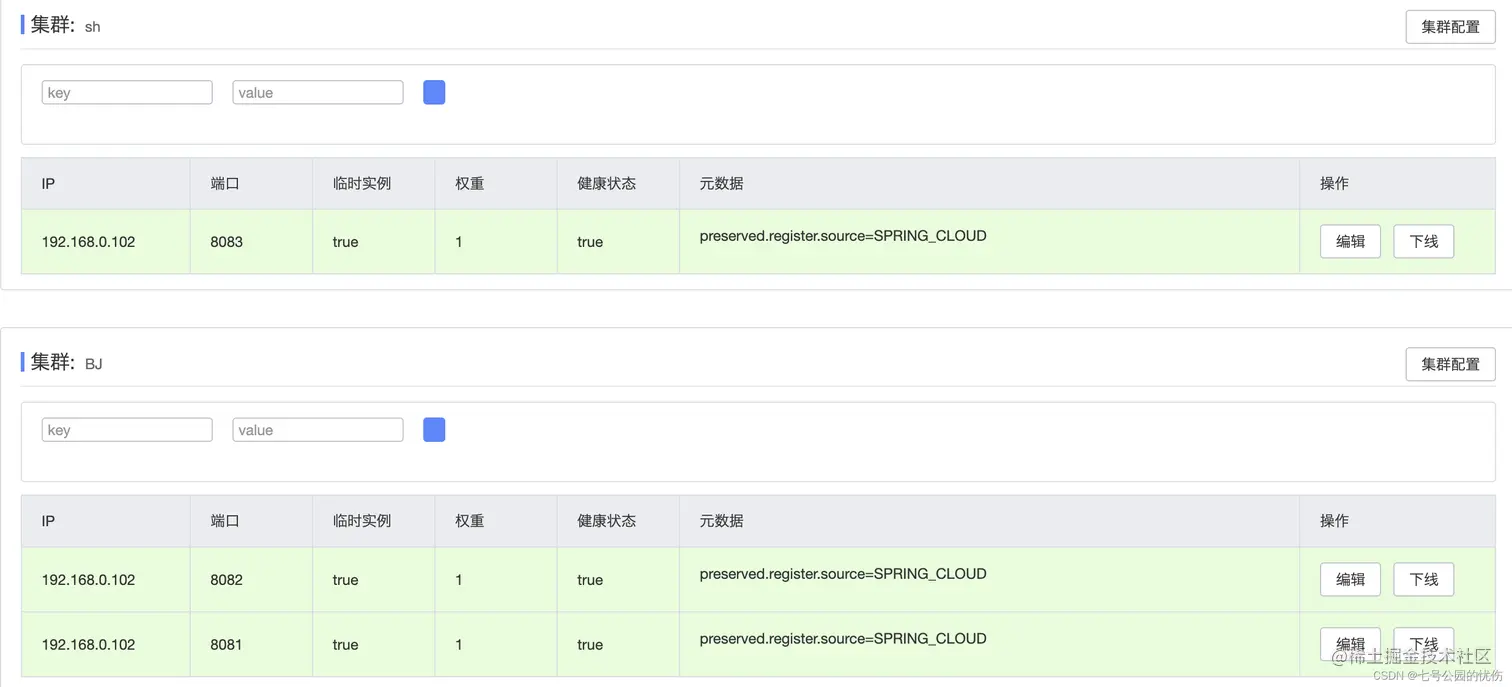The image size is (1512, 687).
Task: Click 编辑 for the port 8081 instance
Action: click(x=1350, y=644)
